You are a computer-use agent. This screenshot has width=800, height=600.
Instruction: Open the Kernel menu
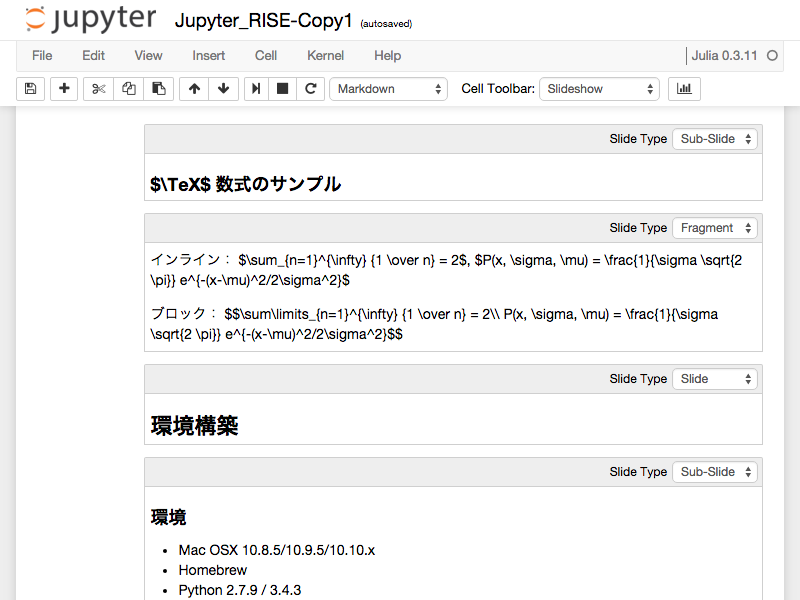pyautogui.click(x=325, y=56)
